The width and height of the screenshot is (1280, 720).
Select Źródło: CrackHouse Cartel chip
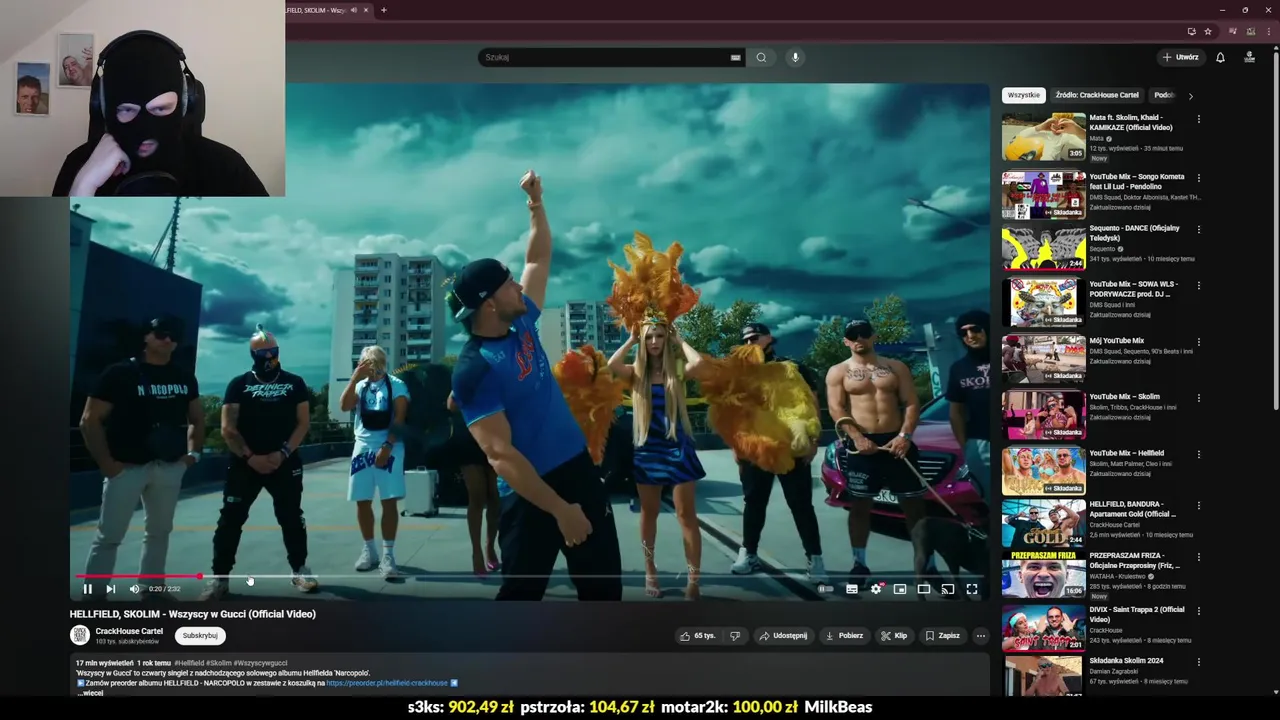click(x=1097, y=95)
